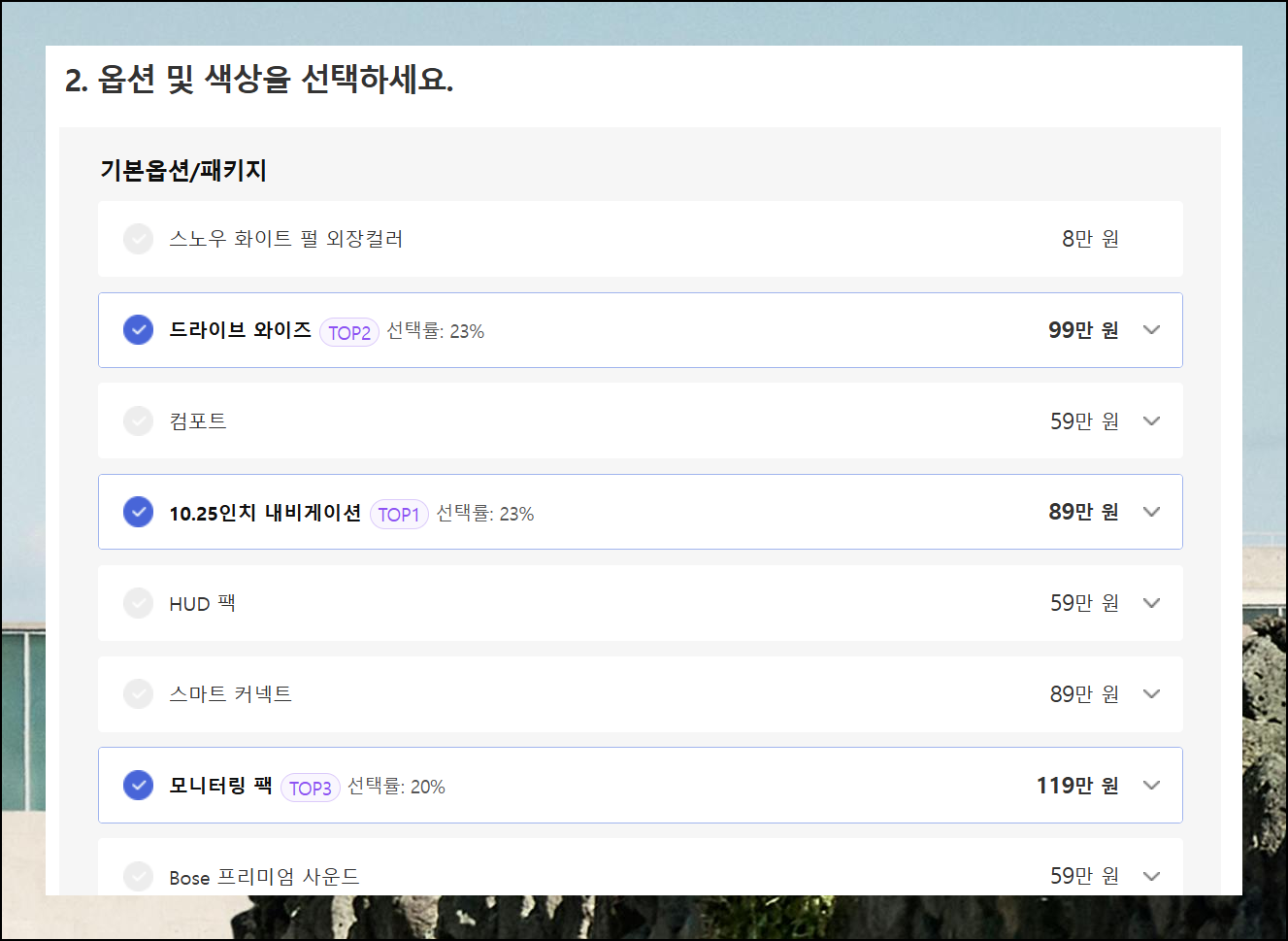Click 선택률: 23% beside 드라이브 와이즈
The height and width of the screenshot is (941, 1288).
(436, 331)
